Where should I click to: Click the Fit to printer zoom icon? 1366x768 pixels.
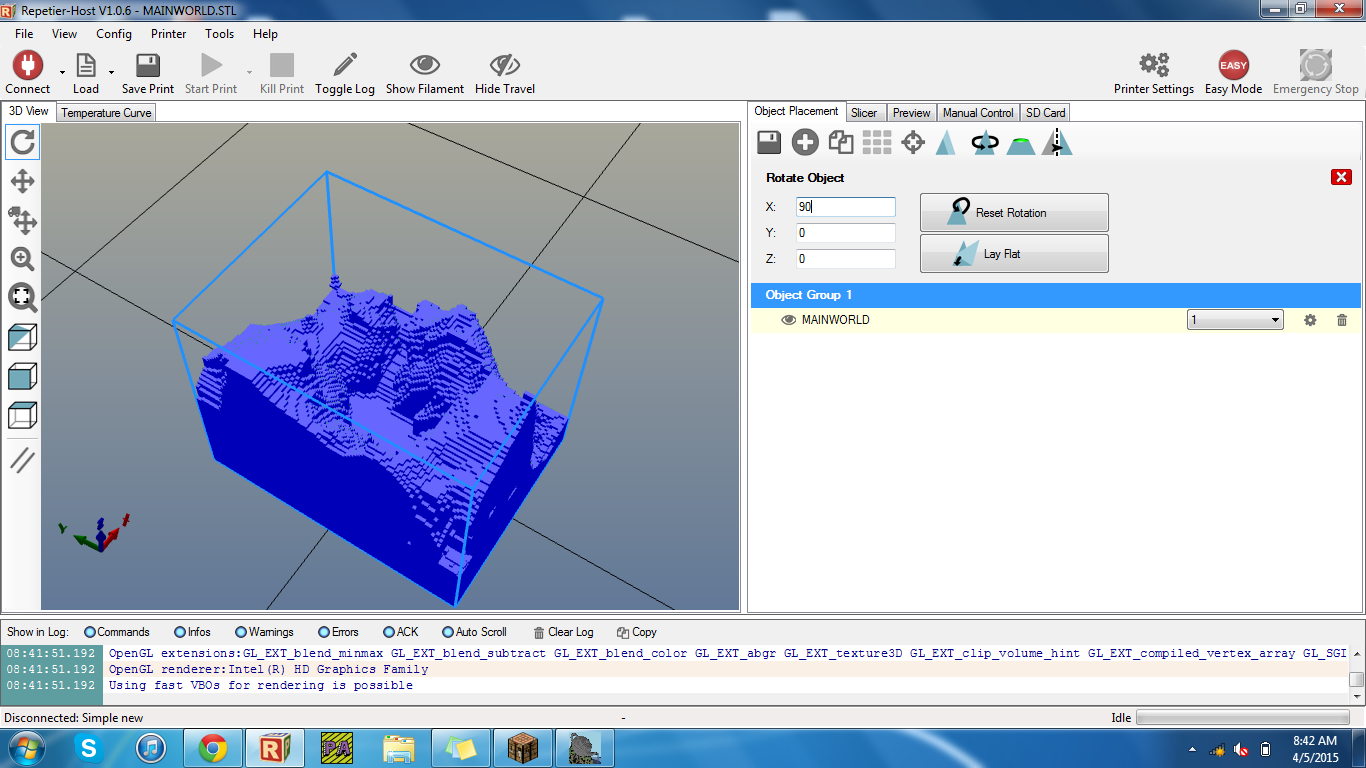coord(22,297)
